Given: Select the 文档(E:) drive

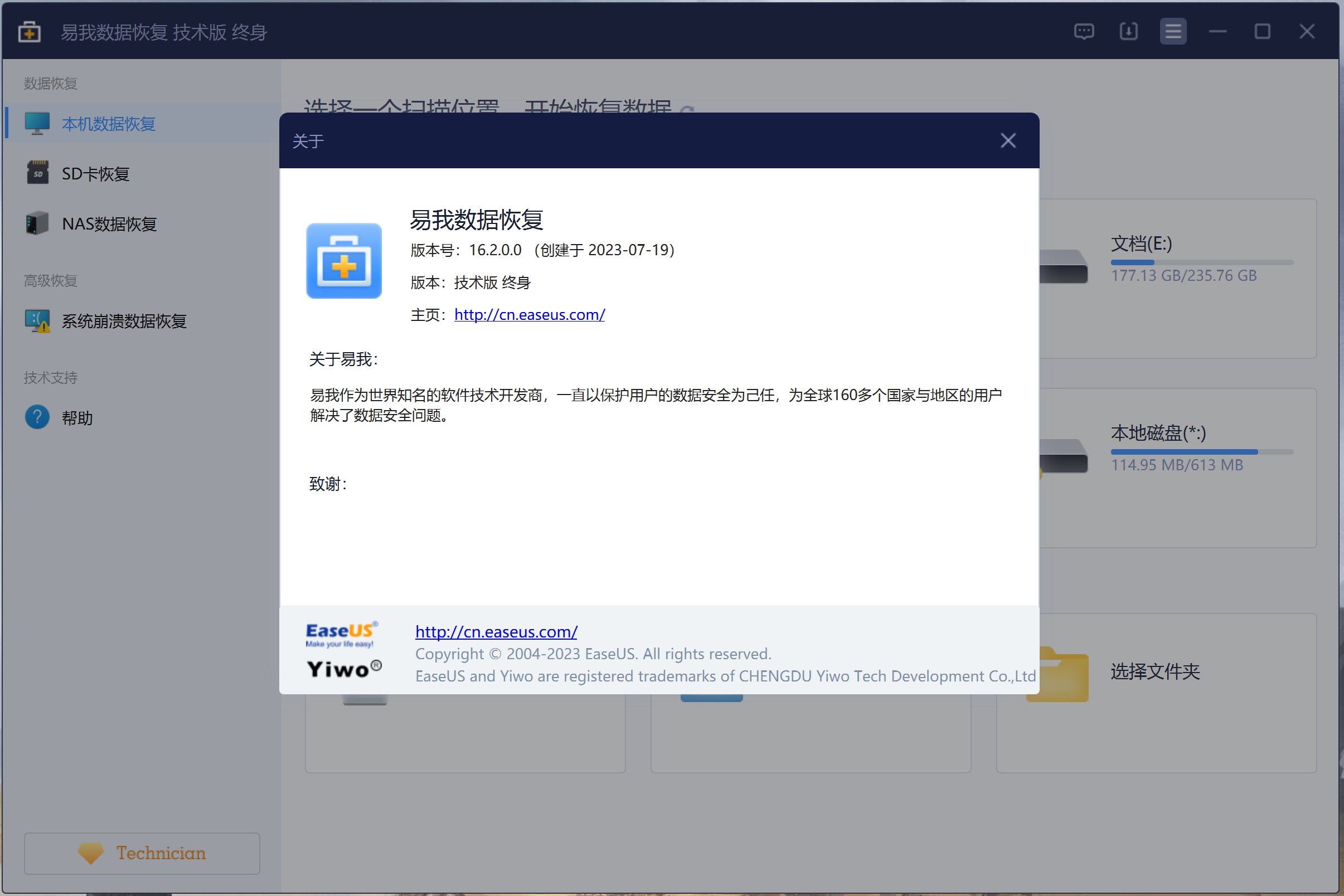Looking at the screenshot, I should (x=1178, y=279).
